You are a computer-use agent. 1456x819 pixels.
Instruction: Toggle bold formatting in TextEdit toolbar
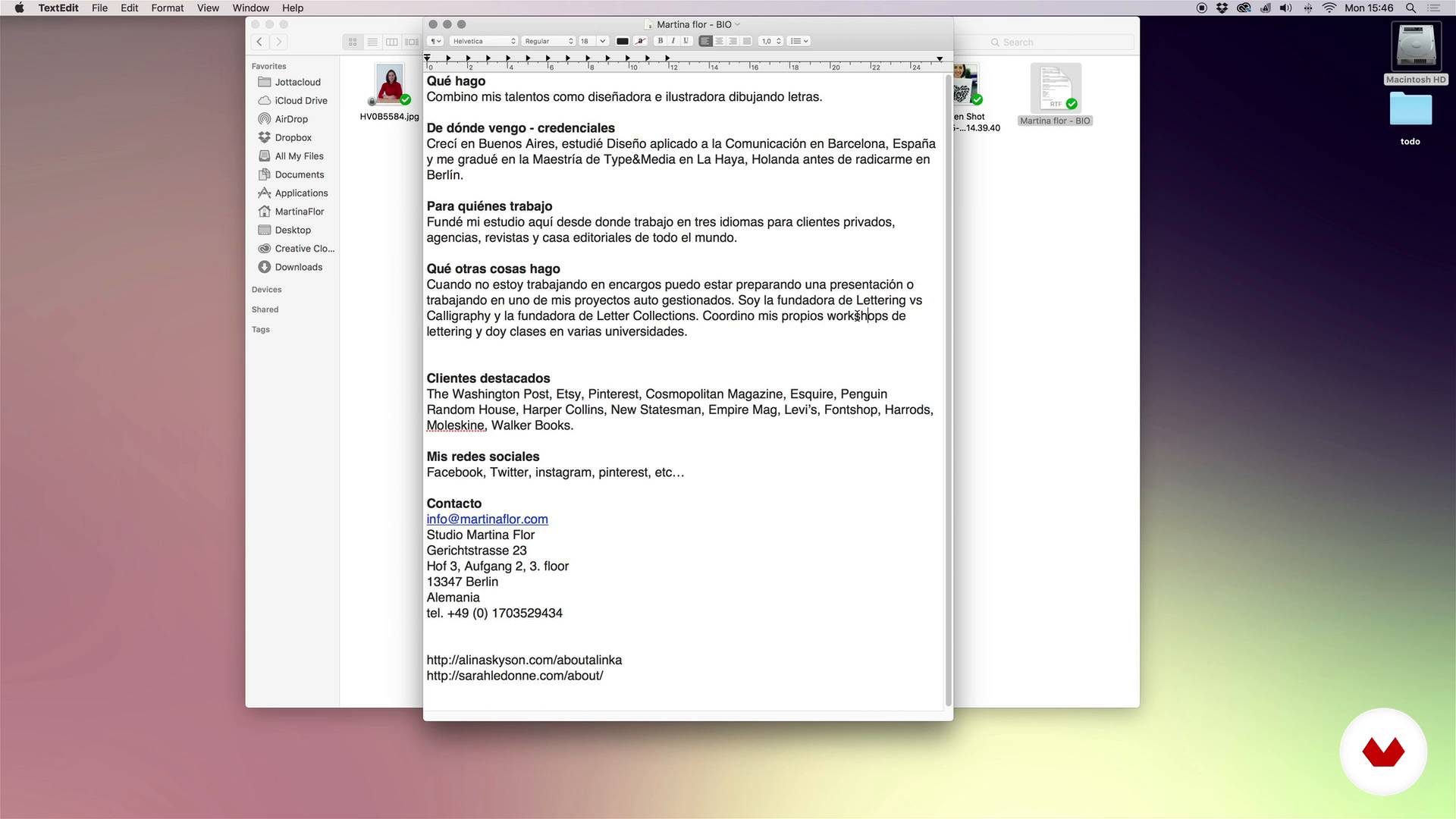pos(661,41)
